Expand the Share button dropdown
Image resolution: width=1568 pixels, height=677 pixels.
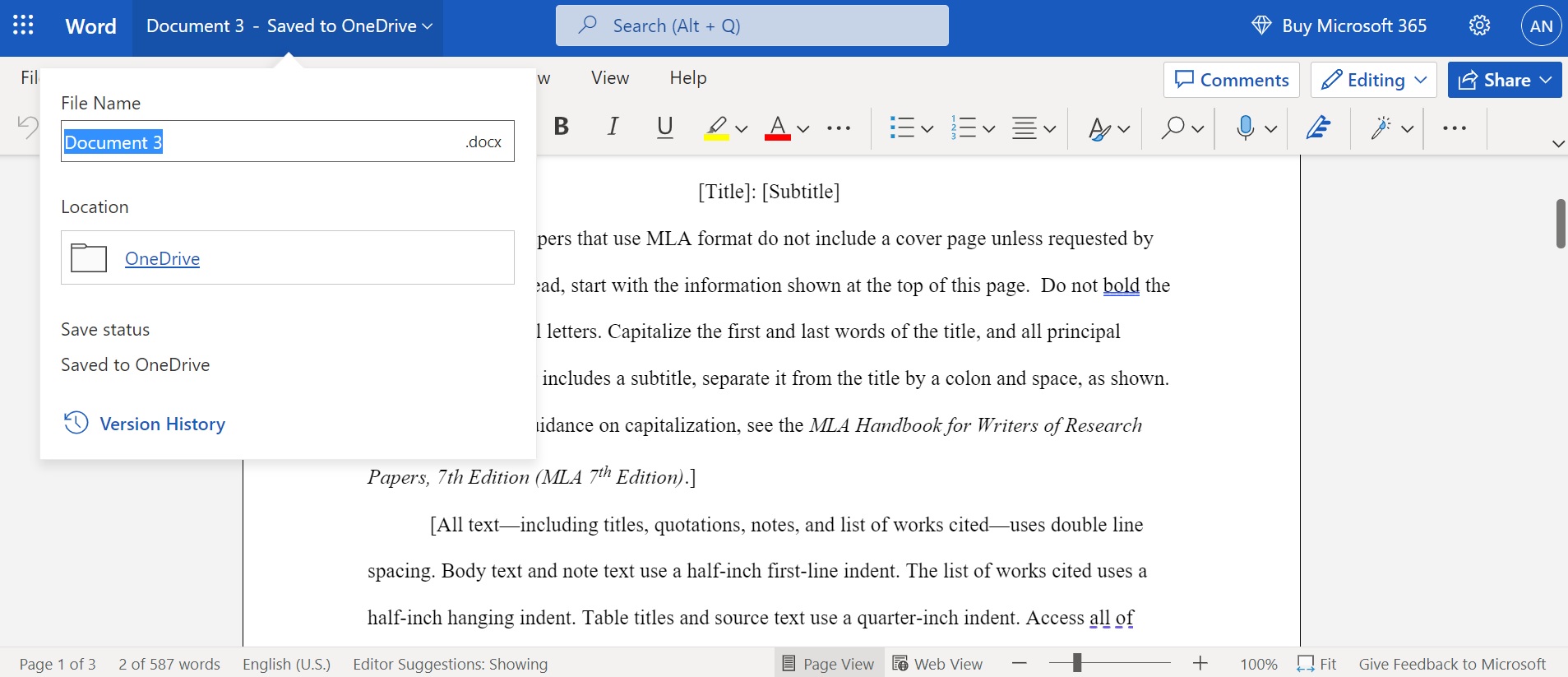[1546, 80]
